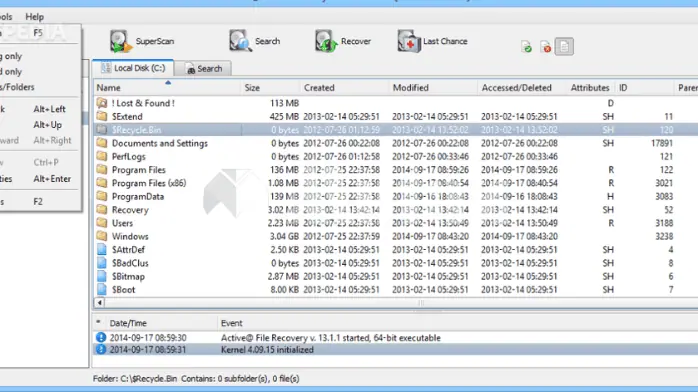Switch to the Search tab
The height and width of the screenshot is (392, 698).
(203, 69)
